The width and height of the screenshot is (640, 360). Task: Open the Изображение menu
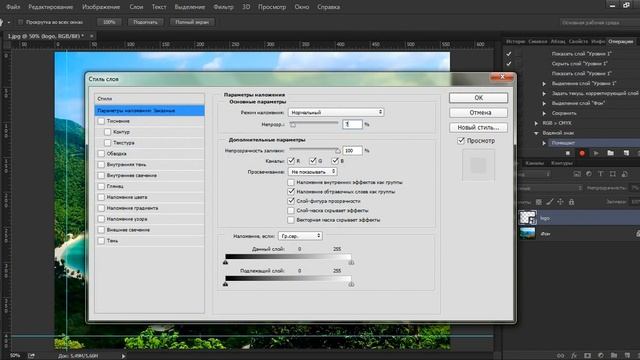tap(101, 7)
